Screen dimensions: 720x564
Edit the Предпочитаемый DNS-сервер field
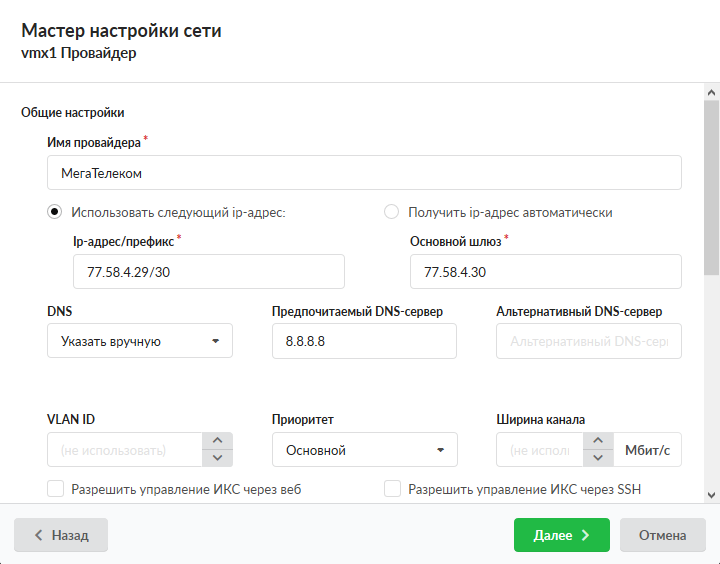[x=364, y=341]
